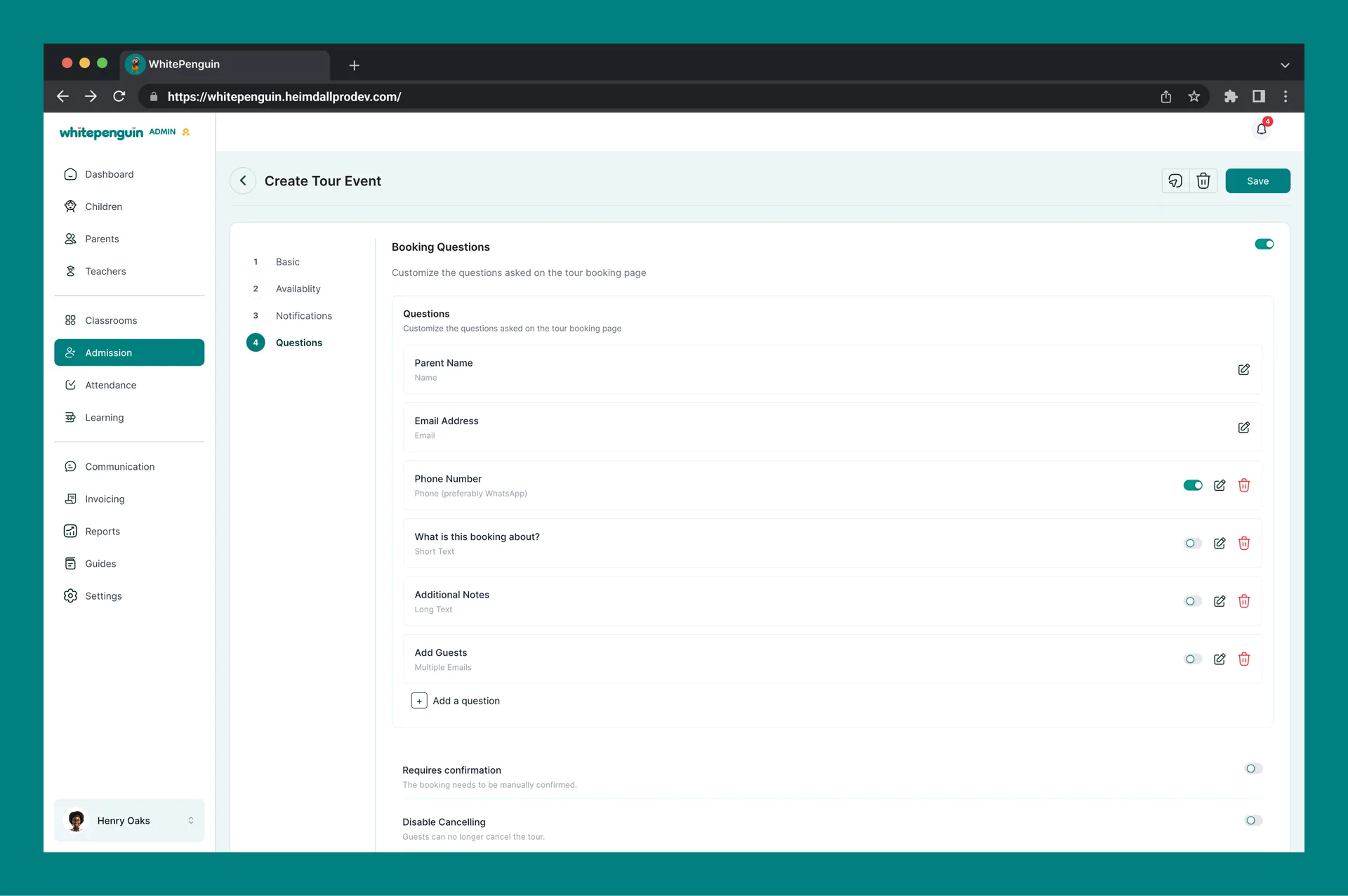Select the WhitePenguin browser tab
Screen dimensions: 1348x896
tap(225, 65)
